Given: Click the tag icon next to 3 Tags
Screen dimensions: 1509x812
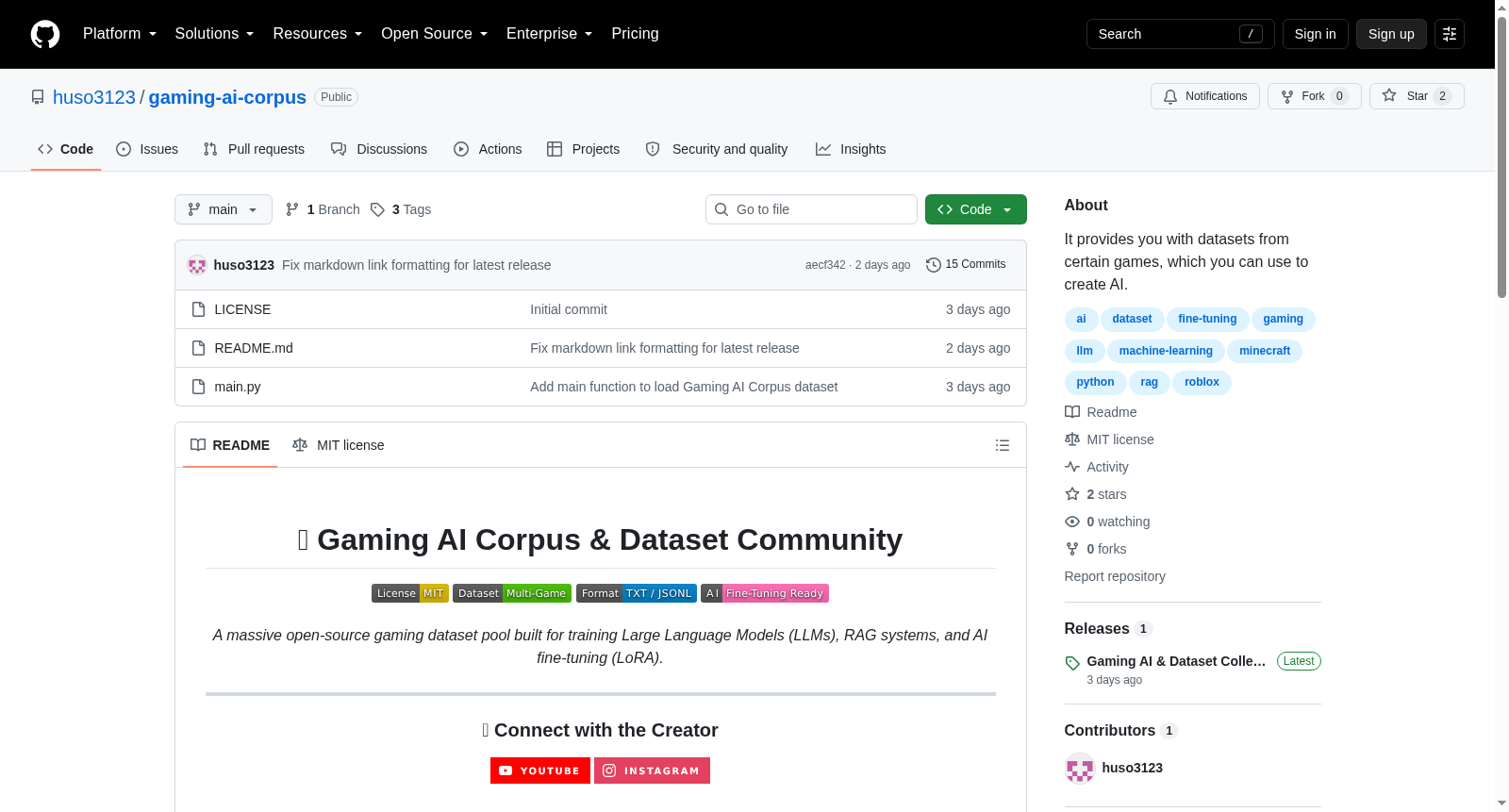Looking at the screenshot, I should point(377,209).
